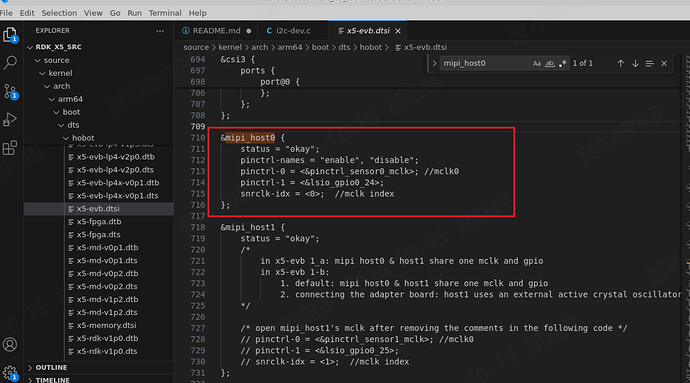Click the arm64 breadcrumb segment

pos(290,47)
